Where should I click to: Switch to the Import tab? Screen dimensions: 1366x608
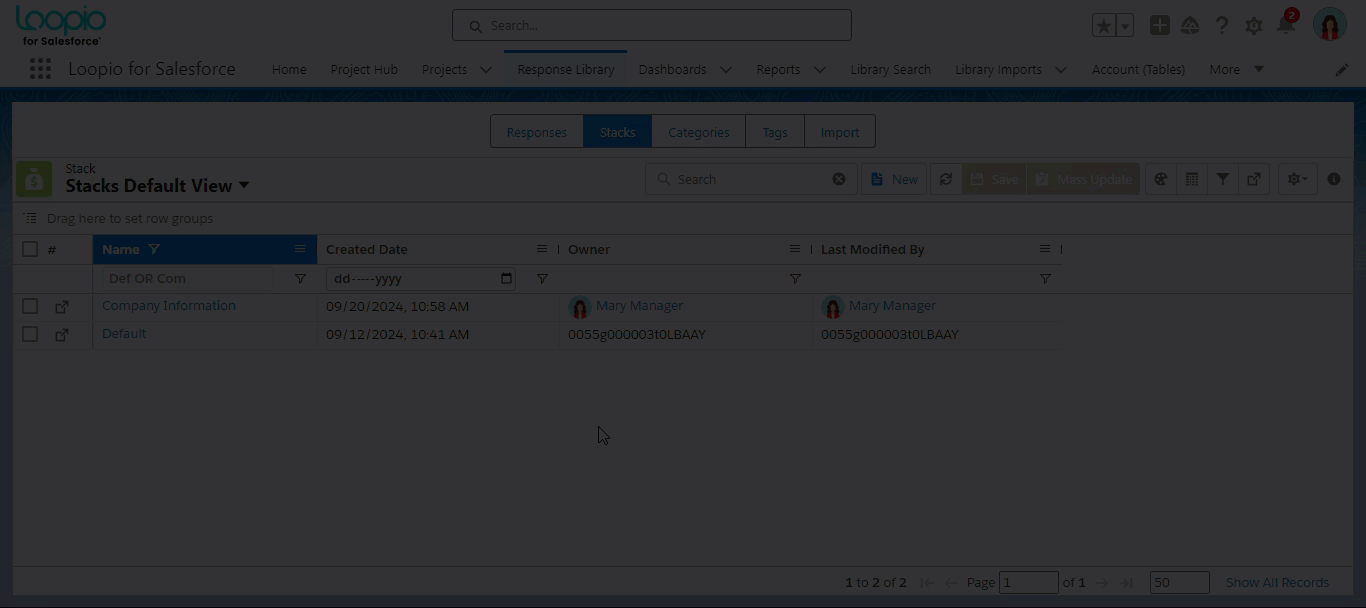840,132
